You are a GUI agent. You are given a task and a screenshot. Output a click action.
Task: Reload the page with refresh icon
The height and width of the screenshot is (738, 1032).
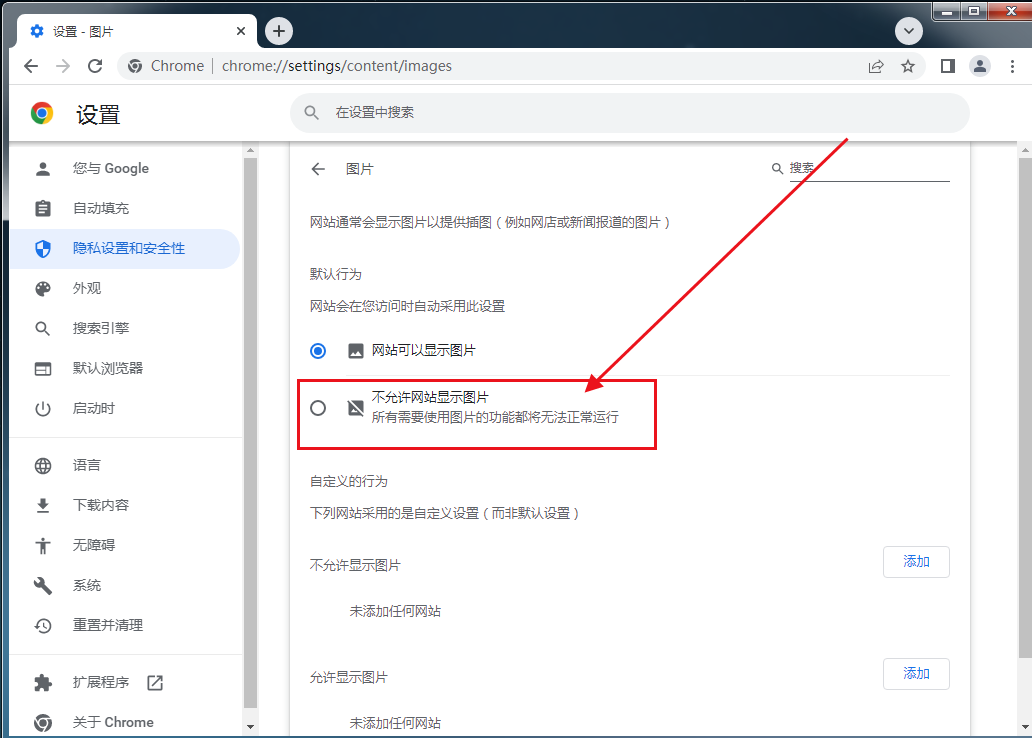pyautogui.click(x=95, y=66)
